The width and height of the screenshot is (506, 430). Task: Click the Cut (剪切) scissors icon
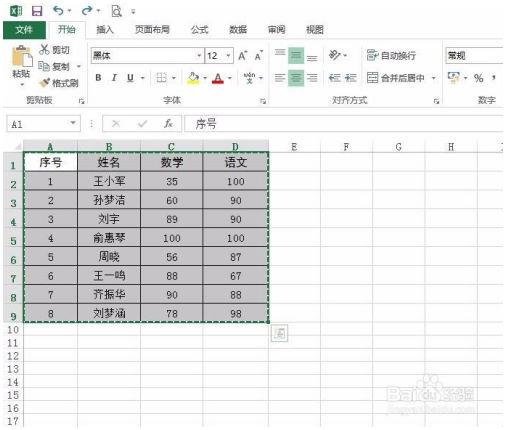point(44,50)
